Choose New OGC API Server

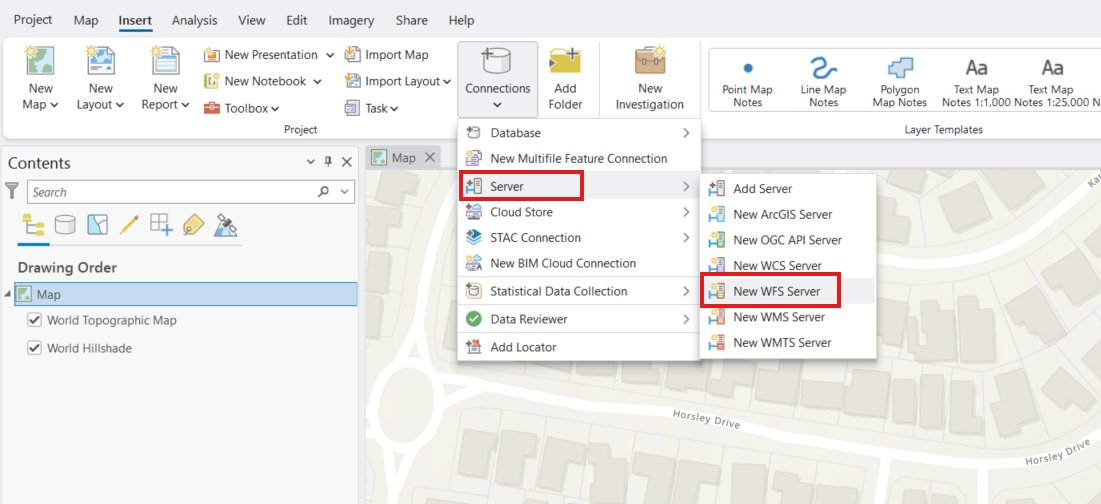pos(788,240)
